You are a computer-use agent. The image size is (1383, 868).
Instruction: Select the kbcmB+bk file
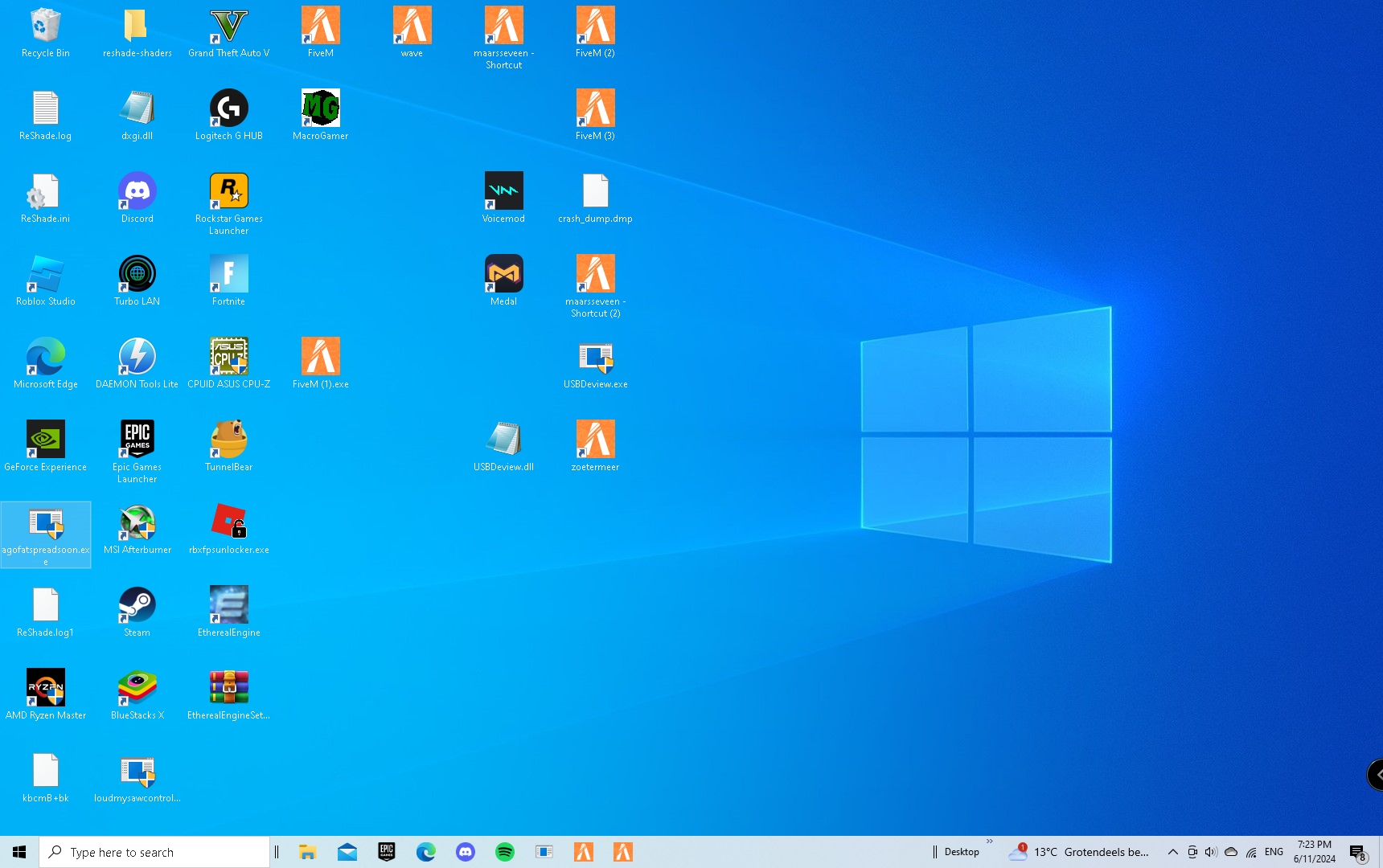[x=46, y=777]
